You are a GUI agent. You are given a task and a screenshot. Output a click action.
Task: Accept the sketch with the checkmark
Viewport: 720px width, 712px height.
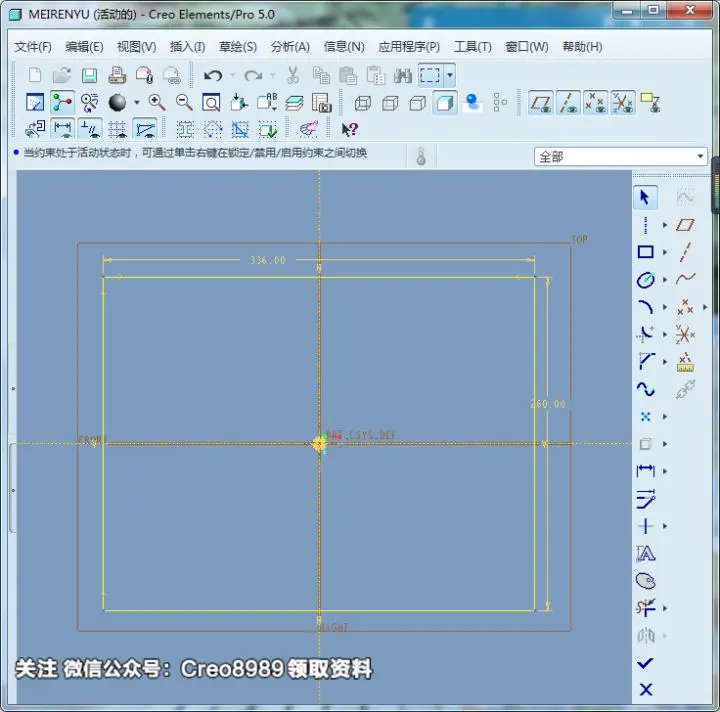pyautogui.click(x=645, y=663)
